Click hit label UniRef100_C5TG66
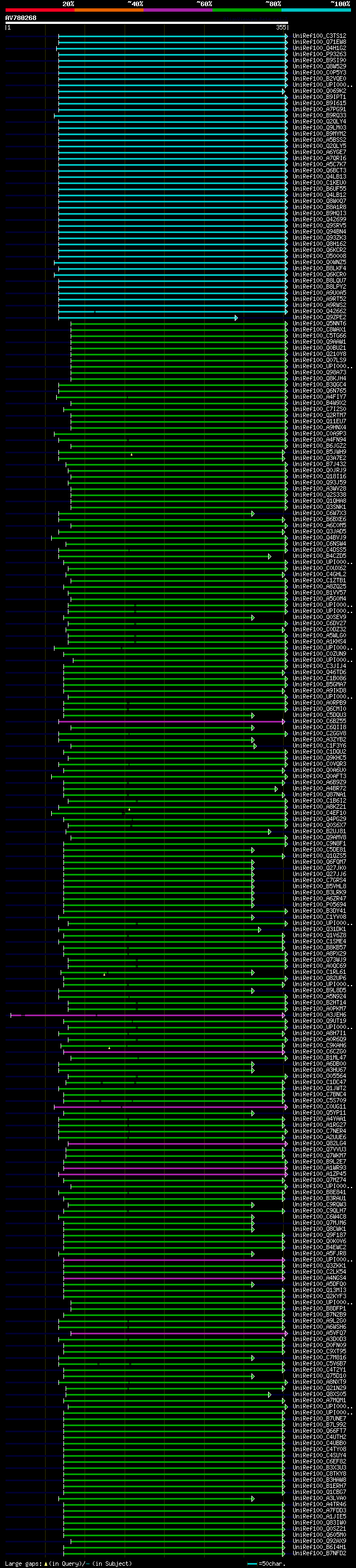 pos(319,335)
